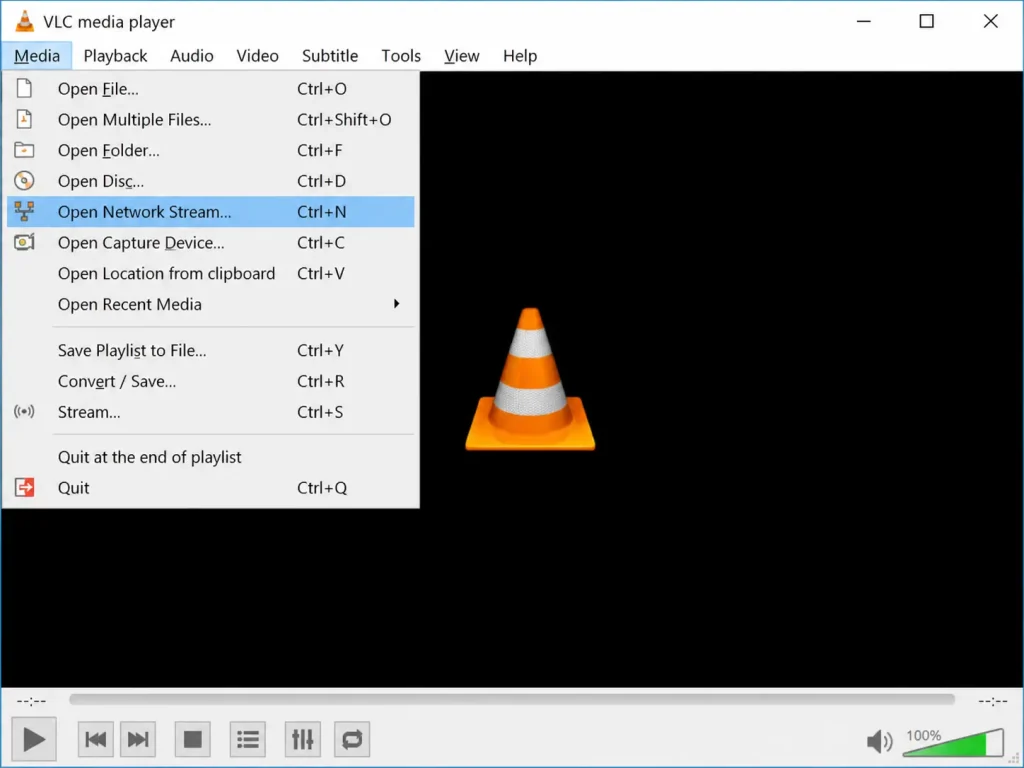Viewport: 1024px width, 768px height.
Task: Mute audio with the speaker icon
Action: (x=878, y=741)
